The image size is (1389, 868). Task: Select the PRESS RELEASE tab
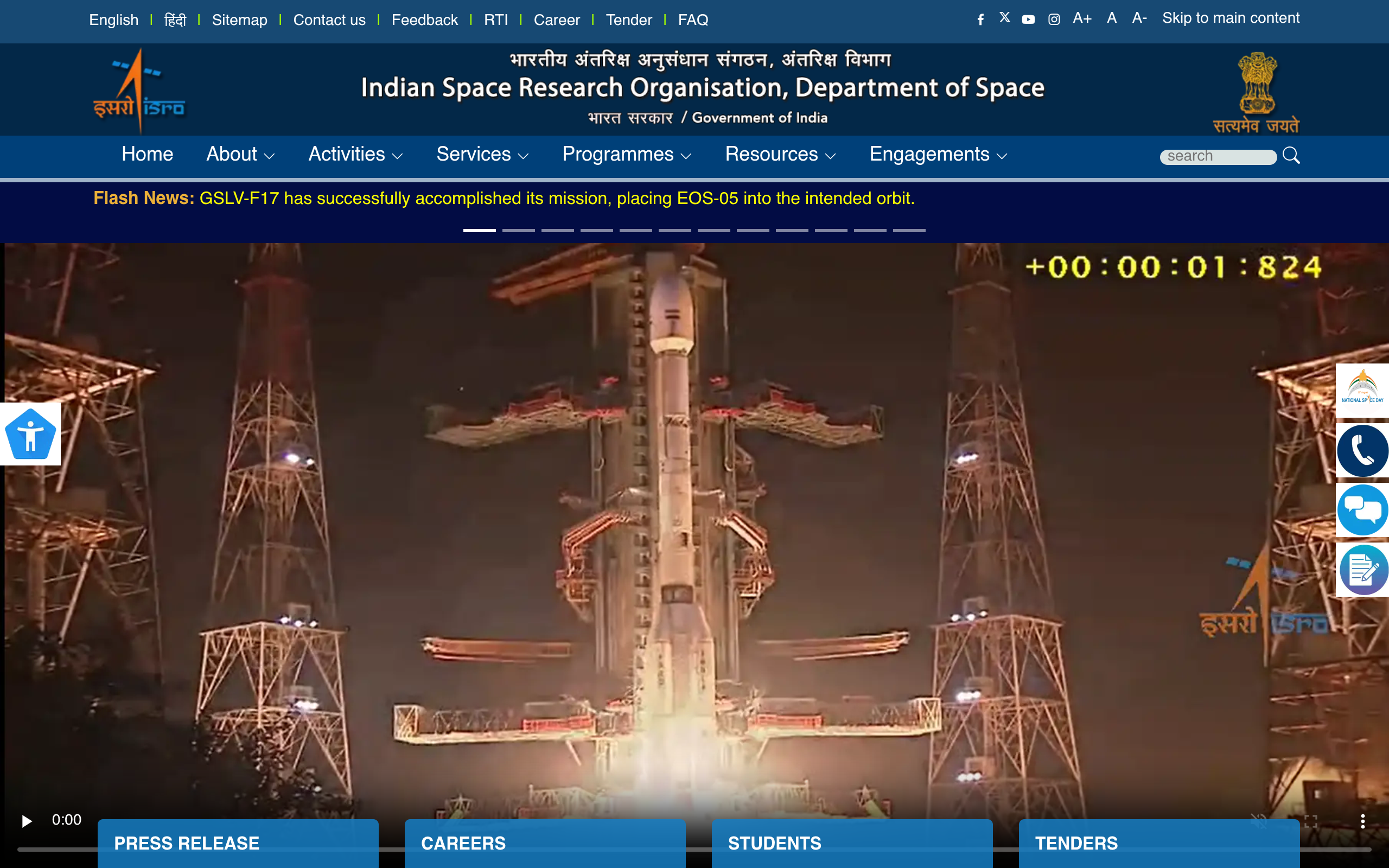click(x=238, y=843)
